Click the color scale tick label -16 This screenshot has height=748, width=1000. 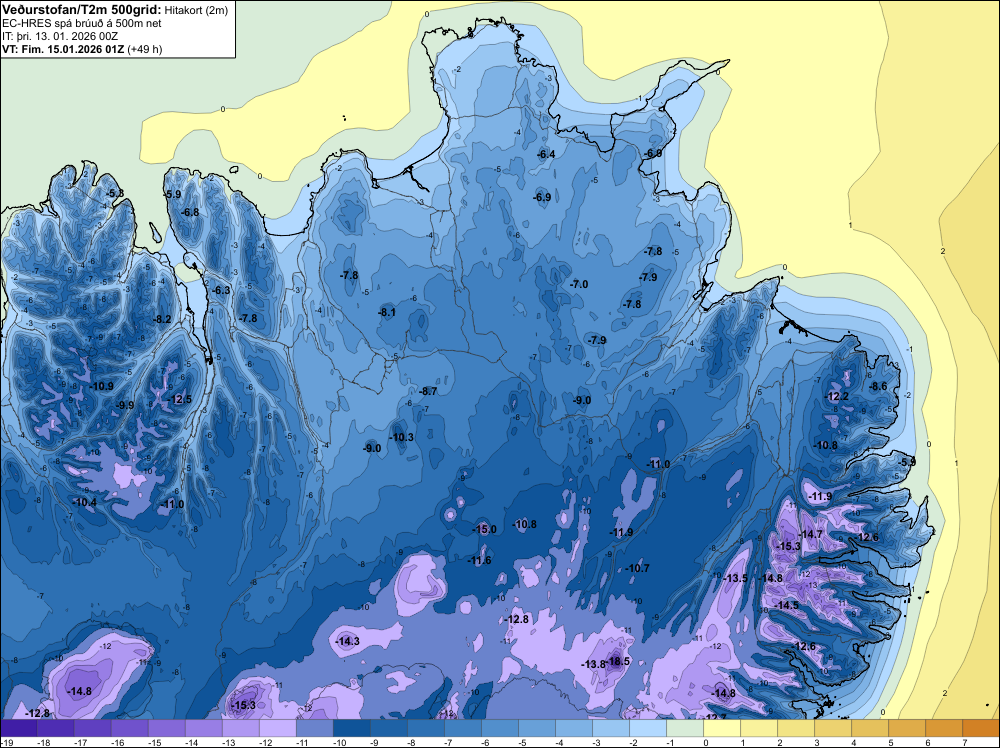click(x=118, y=742)
